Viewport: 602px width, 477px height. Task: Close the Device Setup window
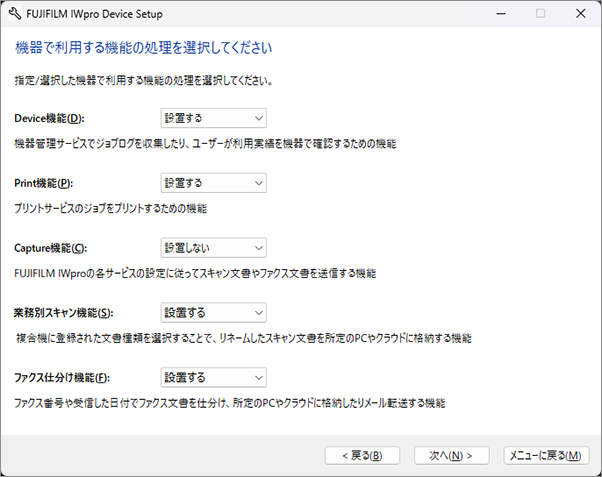point(580,14)
